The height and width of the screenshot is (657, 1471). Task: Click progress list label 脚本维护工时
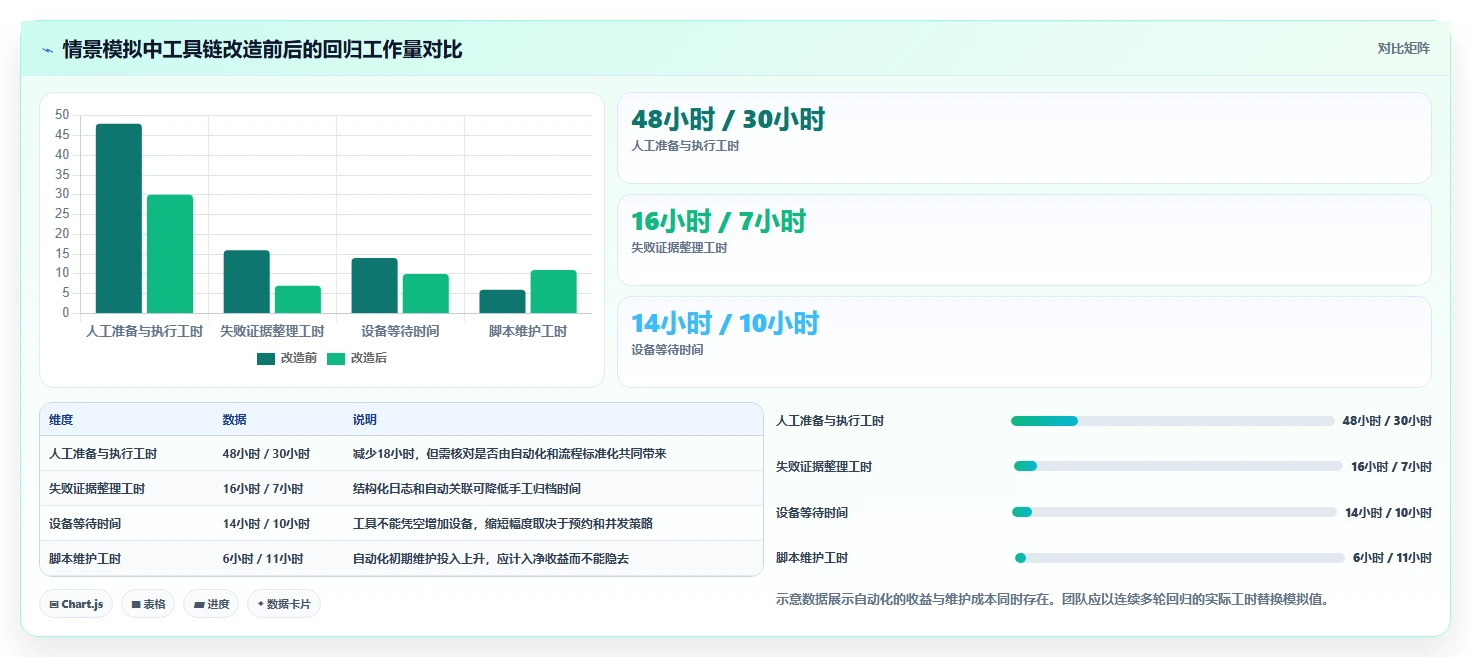point(812,558)
